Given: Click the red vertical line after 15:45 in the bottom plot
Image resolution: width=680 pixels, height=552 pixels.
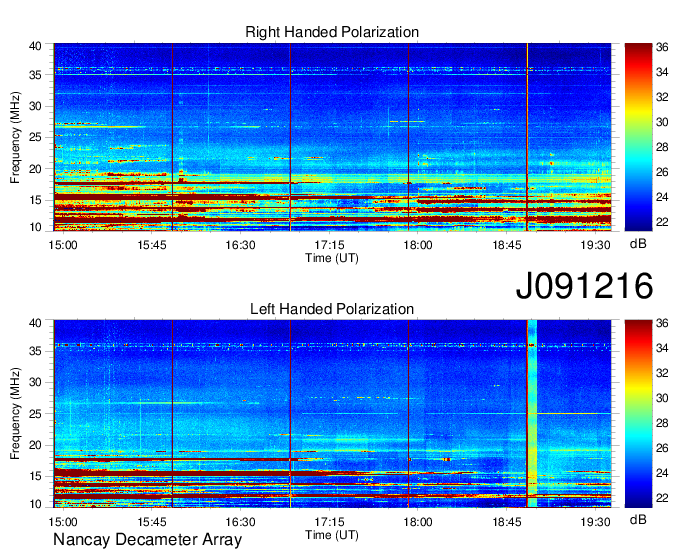Looking at the screenshot, I should click(x=172, y=414).
